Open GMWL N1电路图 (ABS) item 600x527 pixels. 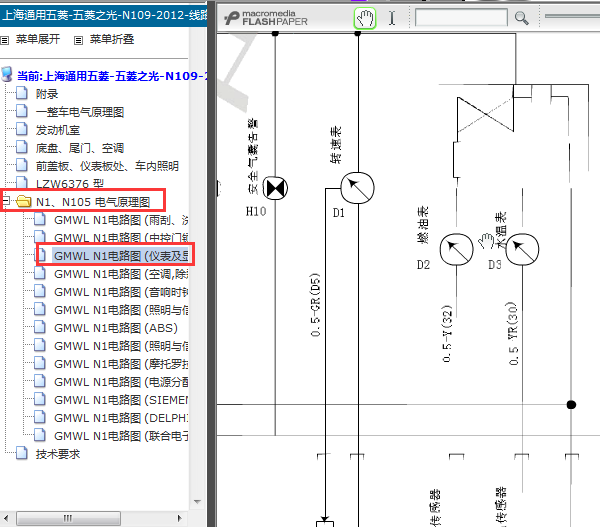[x=116, y=328]
